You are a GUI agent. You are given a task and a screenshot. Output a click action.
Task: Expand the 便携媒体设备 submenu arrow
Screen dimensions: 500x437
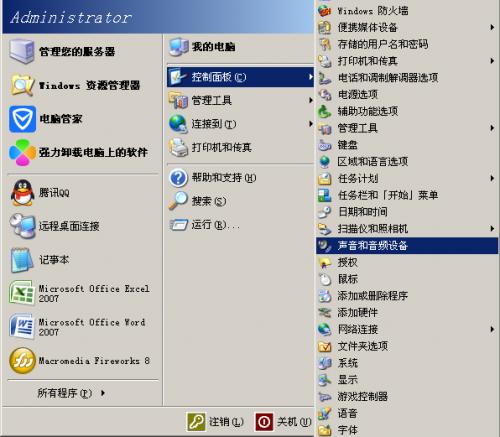tap(492, 27)
